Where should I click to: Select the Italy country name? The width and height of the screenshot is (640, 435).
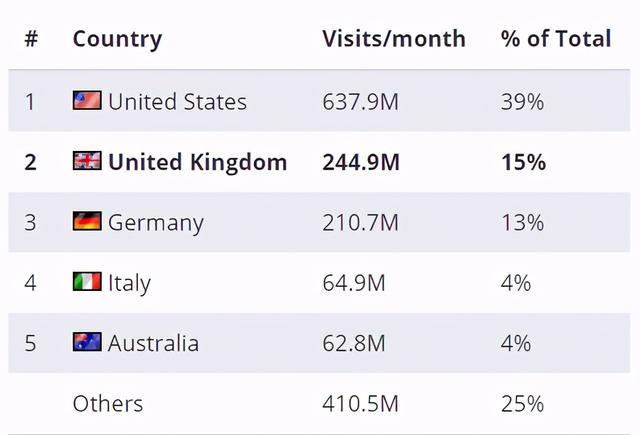click(129, 283)
